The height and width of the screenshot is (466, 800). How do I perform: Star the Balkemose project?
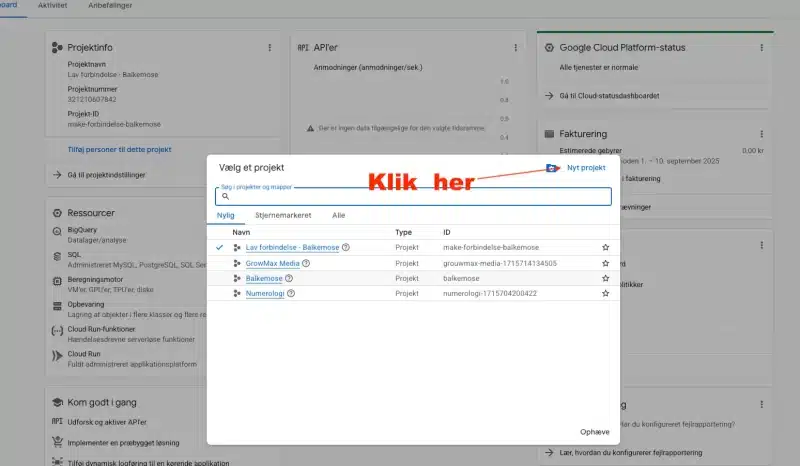[x=605, y=278]
